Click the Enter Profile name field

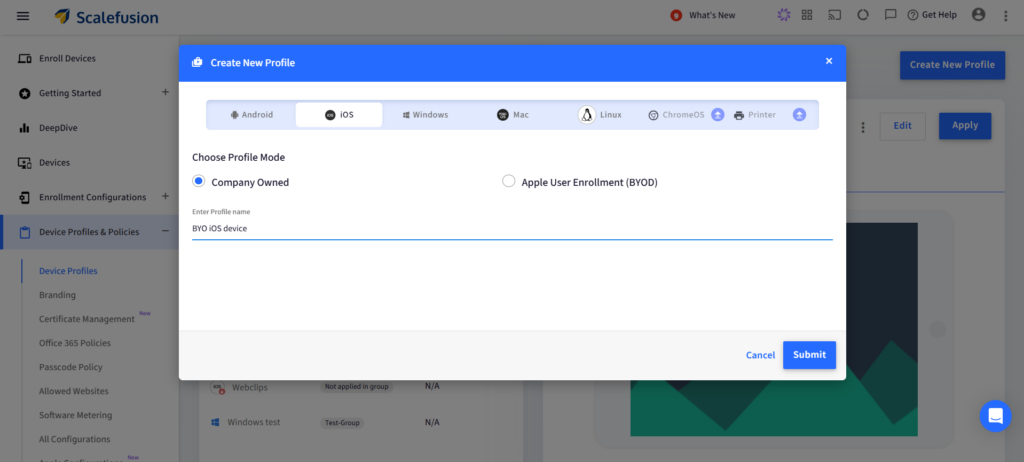point(511,228)
